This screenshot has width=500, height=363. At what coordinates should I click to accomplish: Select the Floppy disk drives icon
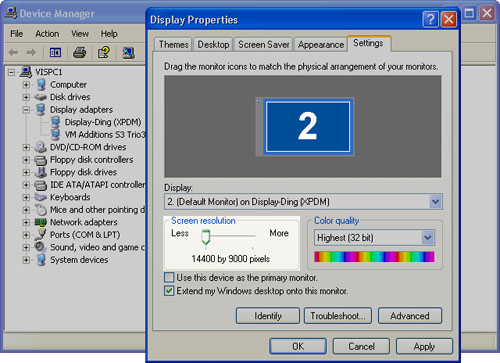(x=41, y=172)
